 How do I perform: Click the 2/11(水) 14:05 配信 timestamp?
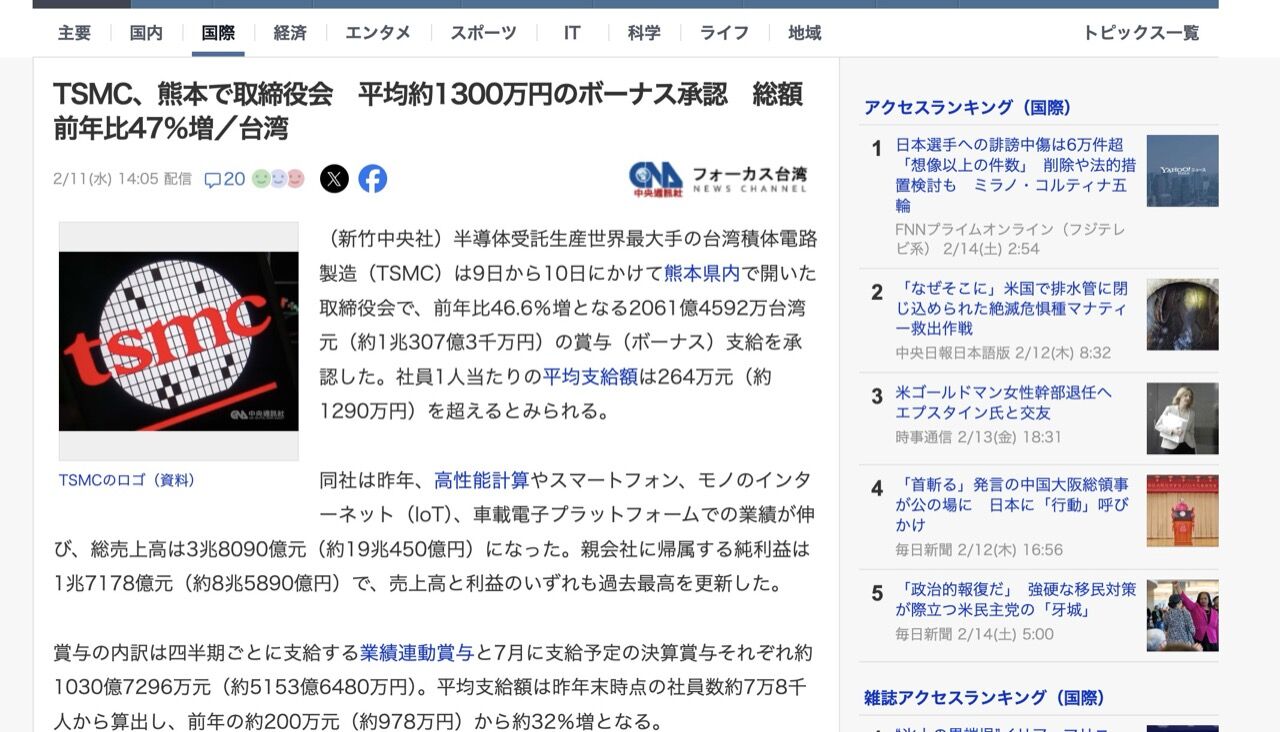click(x=122, y=179)
